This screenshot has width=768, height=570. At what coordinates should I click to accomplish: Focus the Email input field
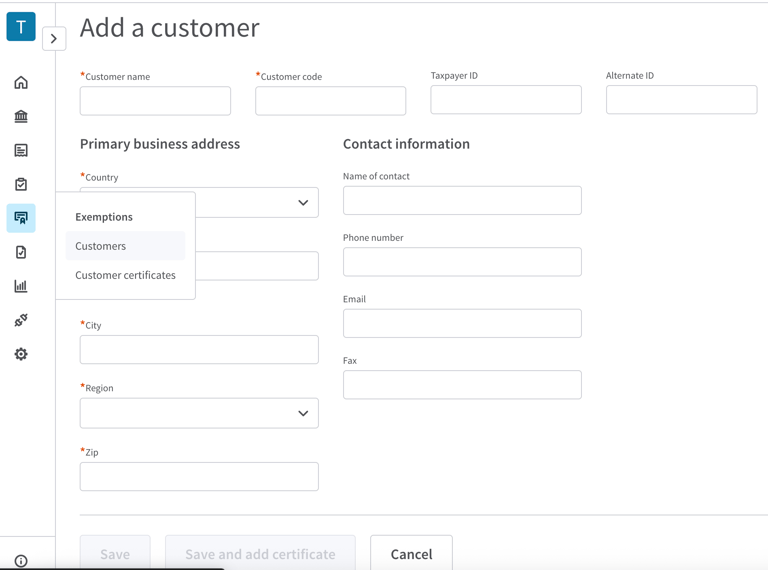tap(462, 324)
